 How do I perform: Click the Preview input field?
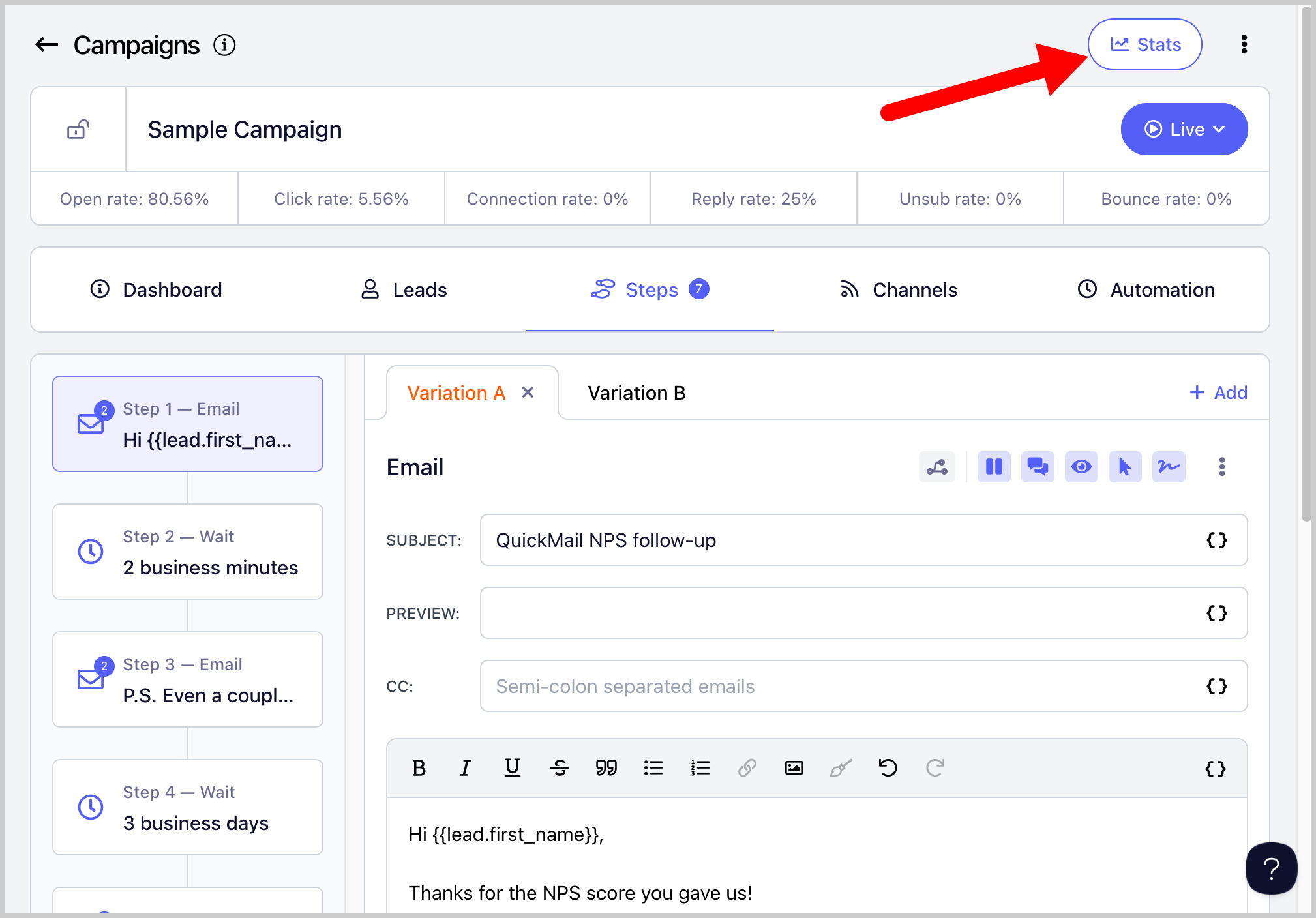864,613
